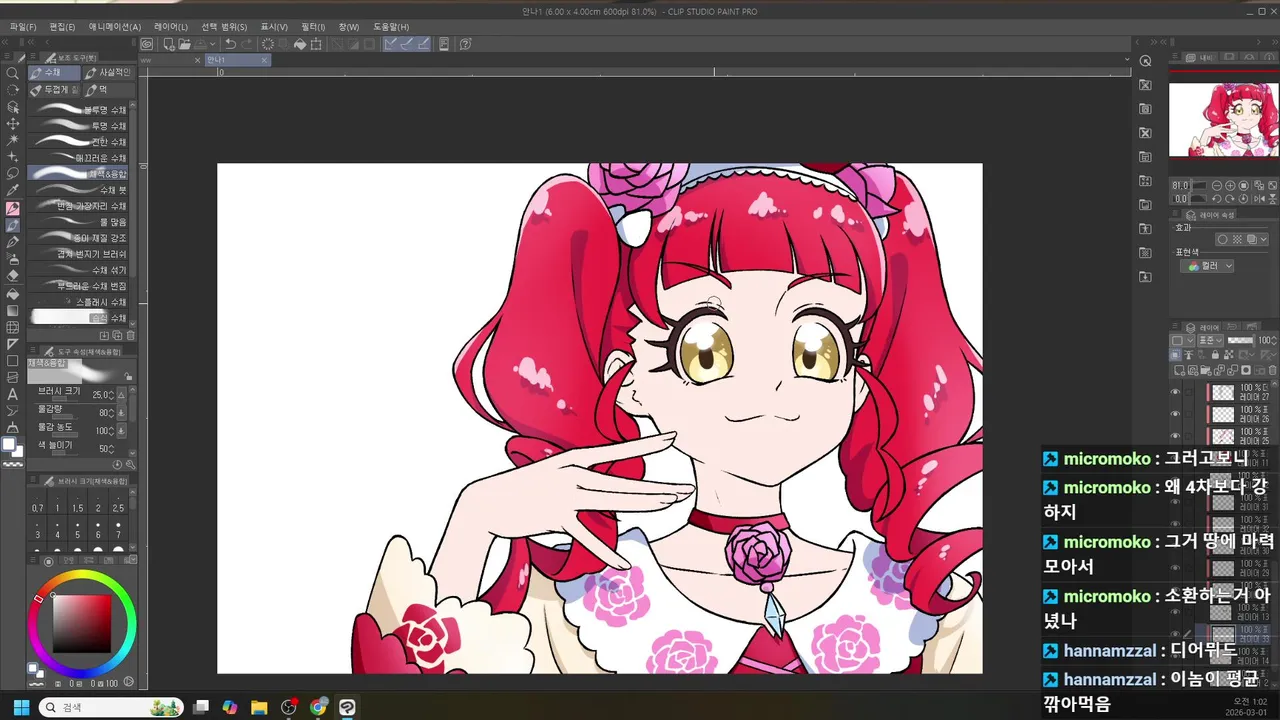Image resolution: width=1280 pixels, height=720 pixels.
Task: Toggle snap to special ruler in command bar
Action: 406,44
